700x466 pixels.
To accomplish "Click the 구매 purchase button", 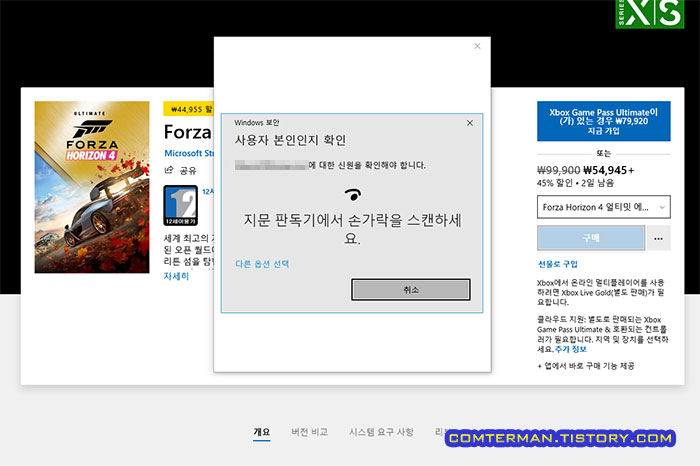I will [x=591, y=238].
